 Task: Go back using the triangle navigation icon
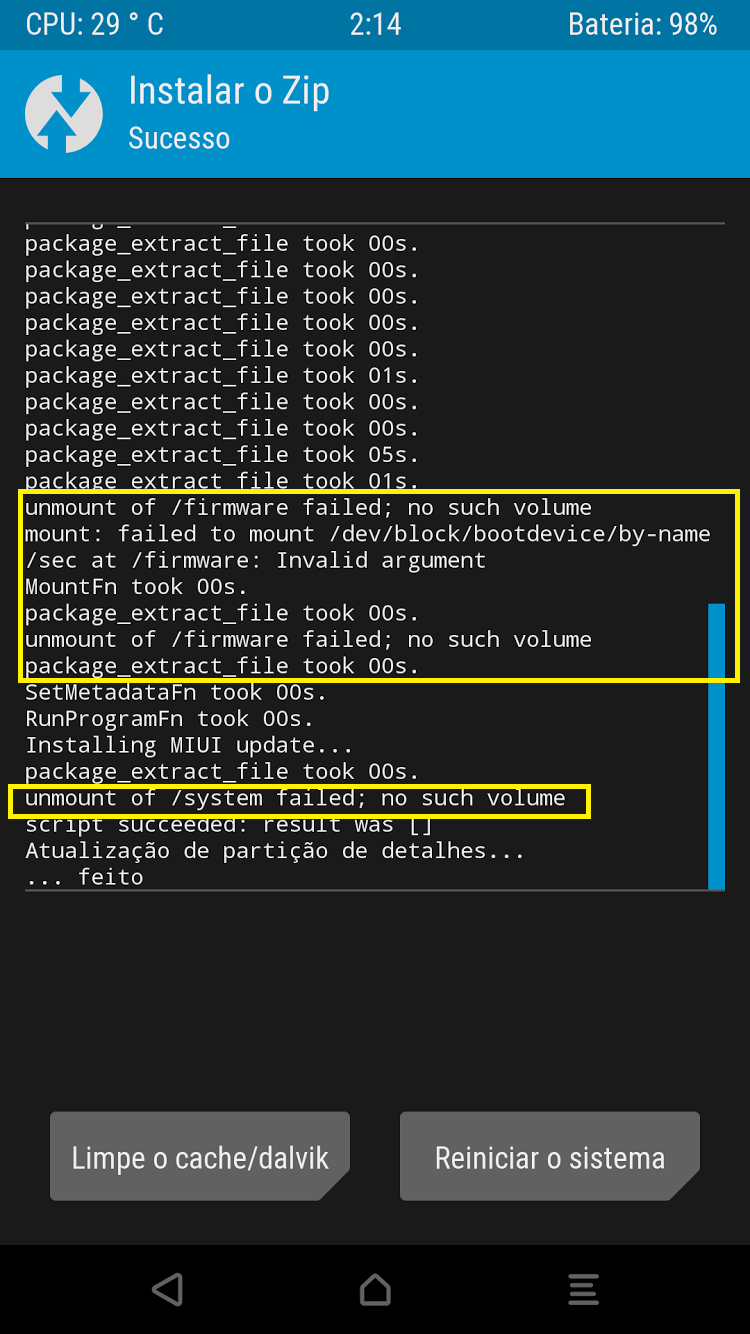click(168, 1289)
